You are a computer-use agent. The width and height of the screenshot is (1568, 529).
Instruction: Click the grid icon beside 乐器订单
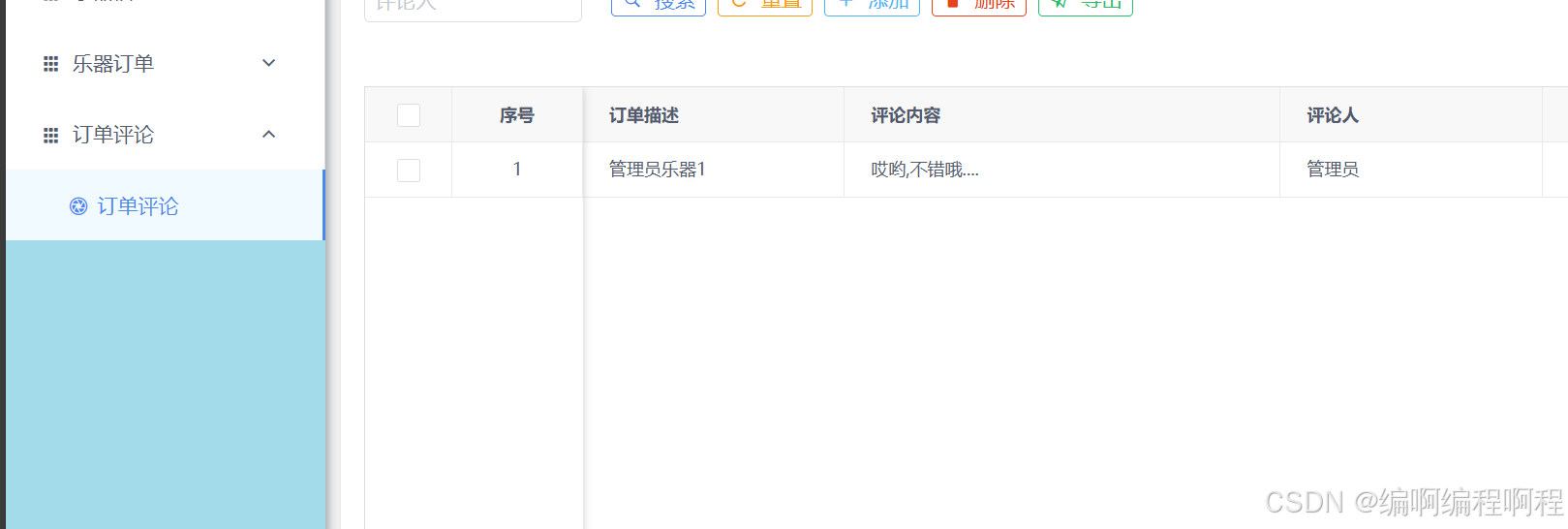[x=51, y=64]
